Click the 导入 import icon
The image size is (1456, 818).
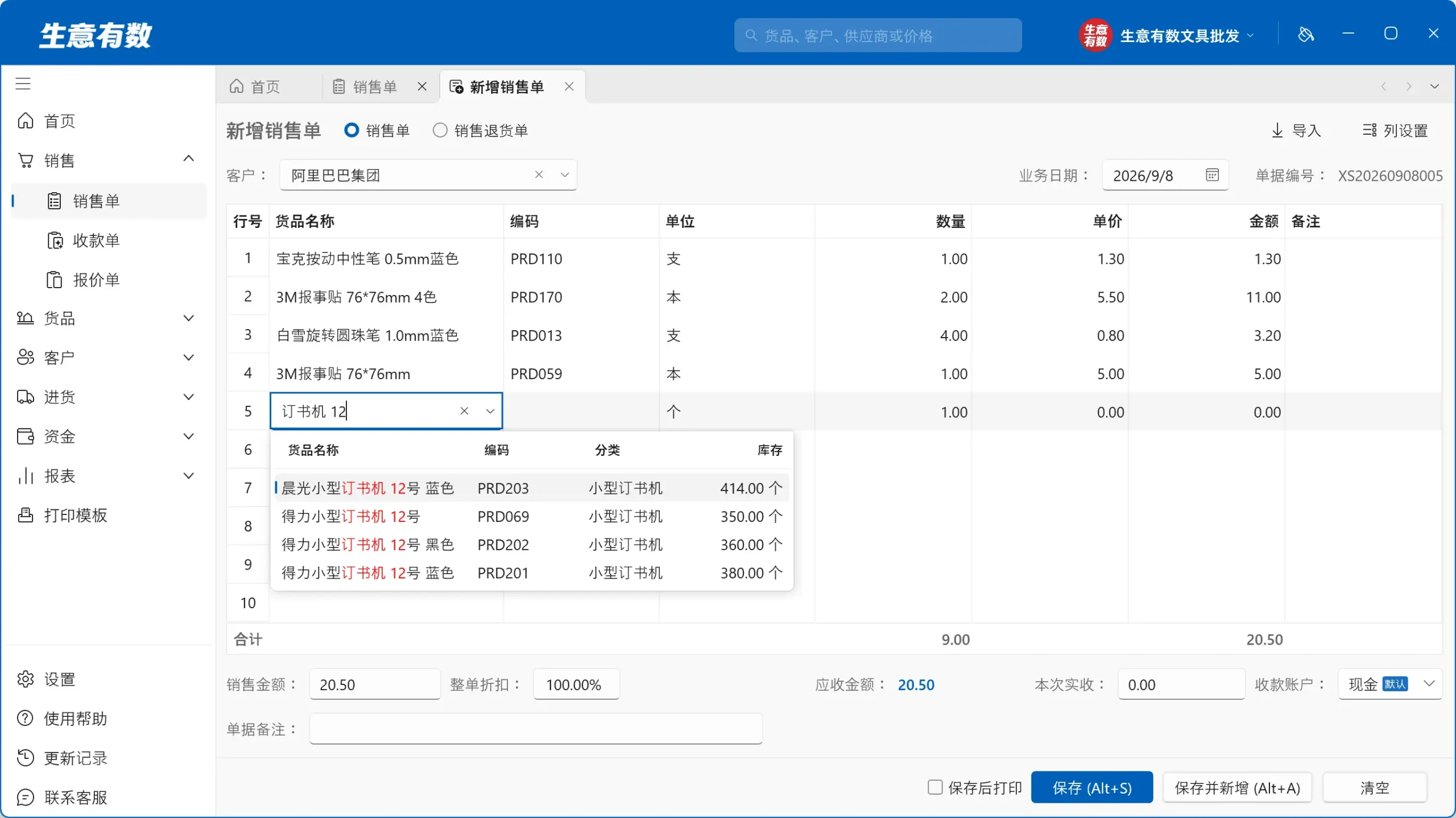pyautogui.click(x=1277, y=130)
